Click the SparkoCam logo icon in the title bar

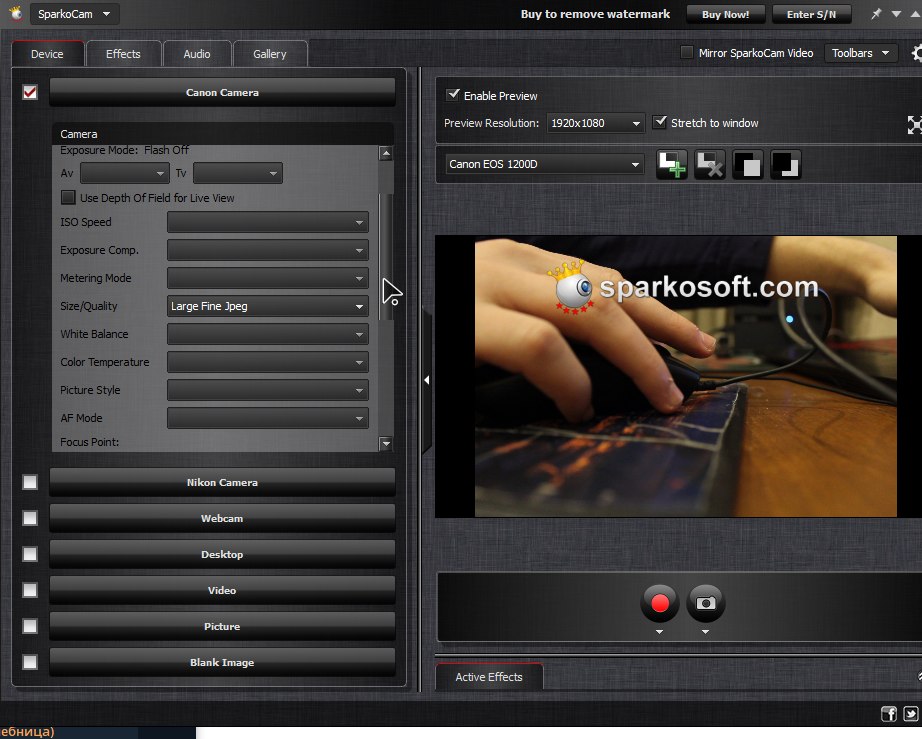(16, 14)
